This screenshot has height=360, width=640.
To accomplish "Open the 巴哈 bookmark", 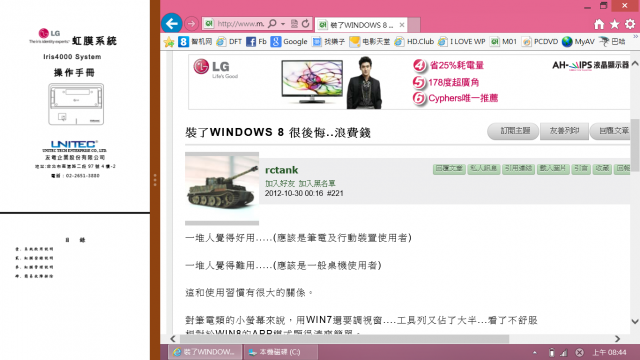I will point(612,42).
